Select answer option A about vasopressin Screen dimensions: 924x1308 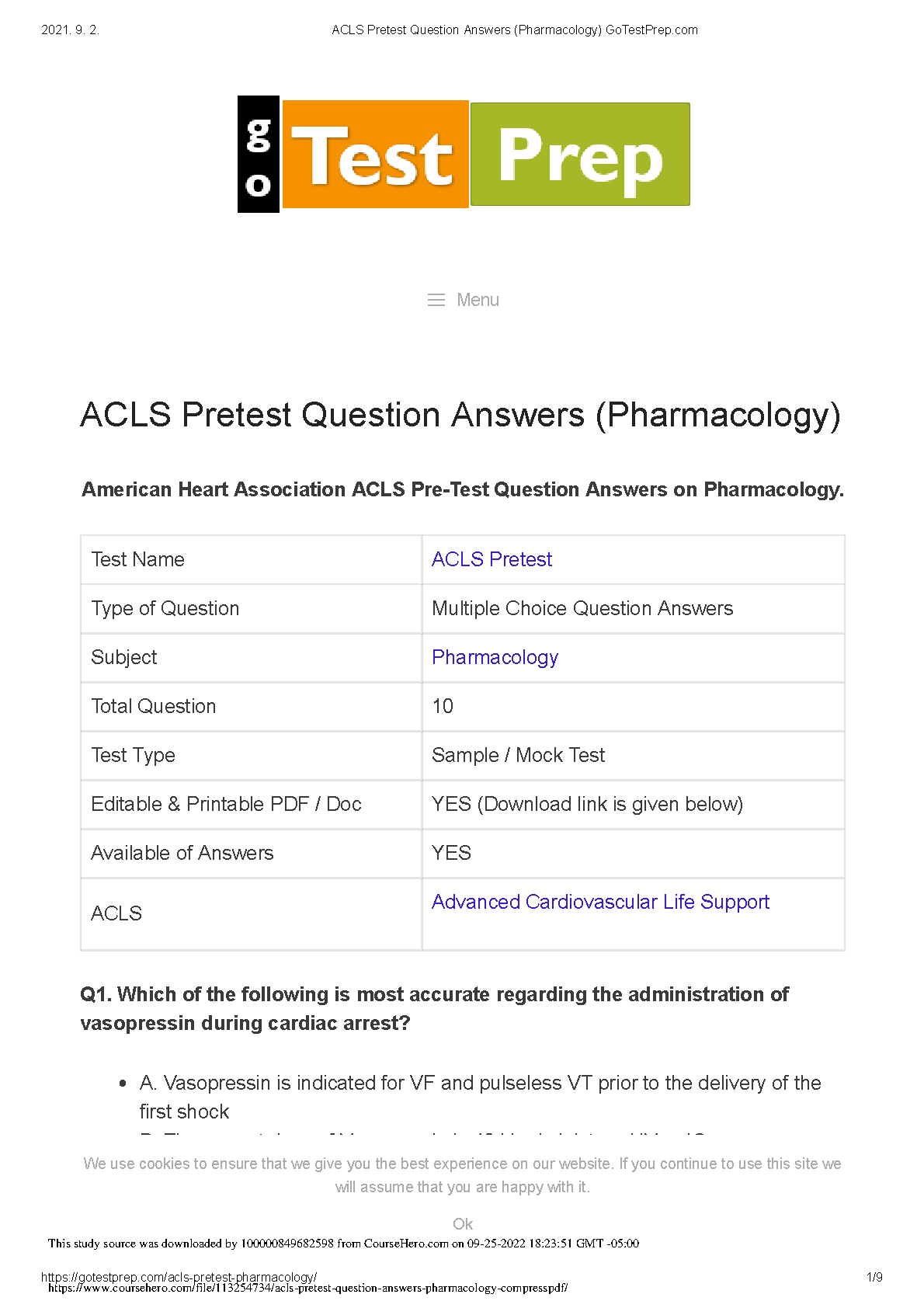(x=480, y=1083)
